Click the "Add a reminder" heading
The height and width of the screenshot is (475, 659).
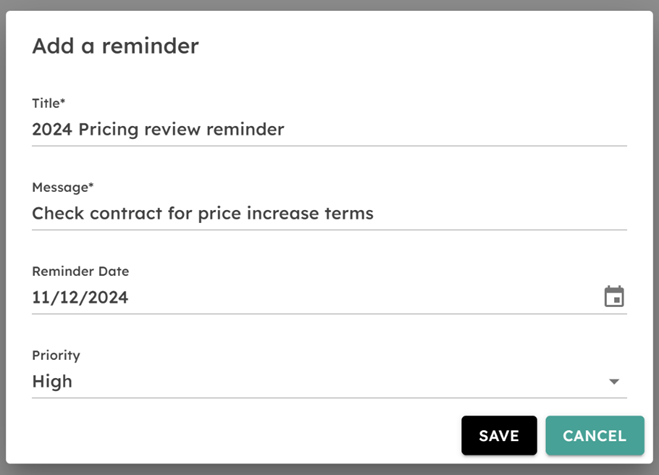(115, 46)
